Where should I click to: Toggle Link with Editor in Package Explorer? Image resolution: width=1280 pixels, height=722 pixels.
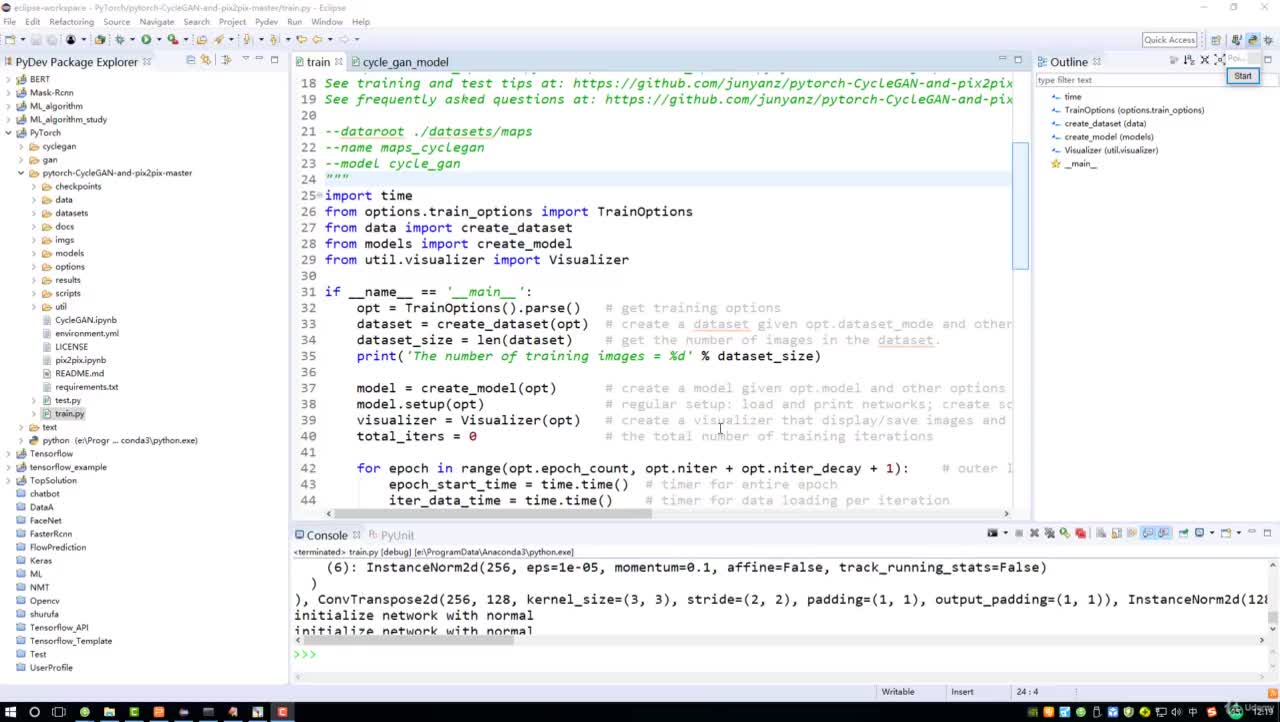[x=206, y=60]
